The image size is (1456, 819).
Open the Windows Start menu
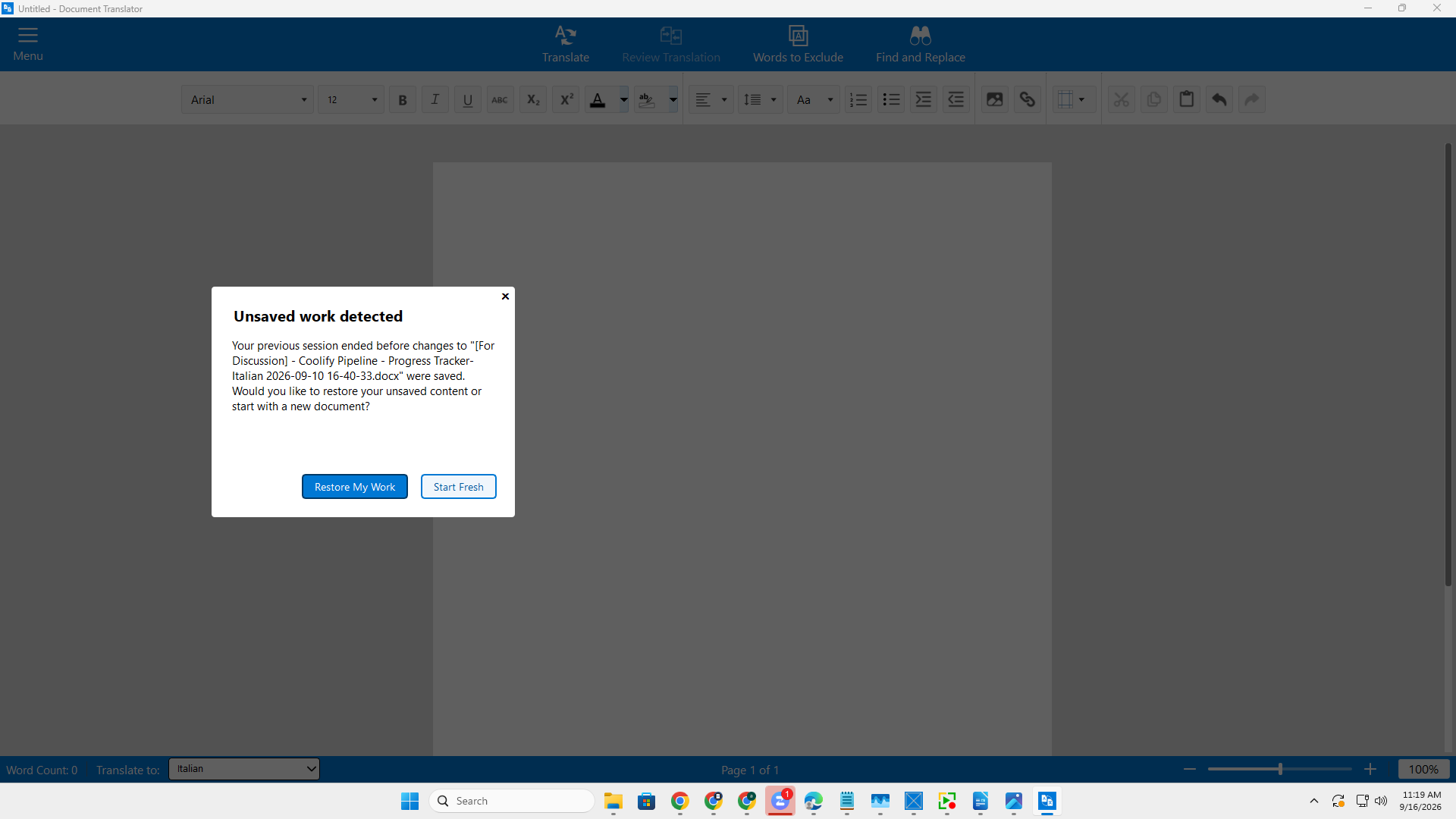click(410, 801)
